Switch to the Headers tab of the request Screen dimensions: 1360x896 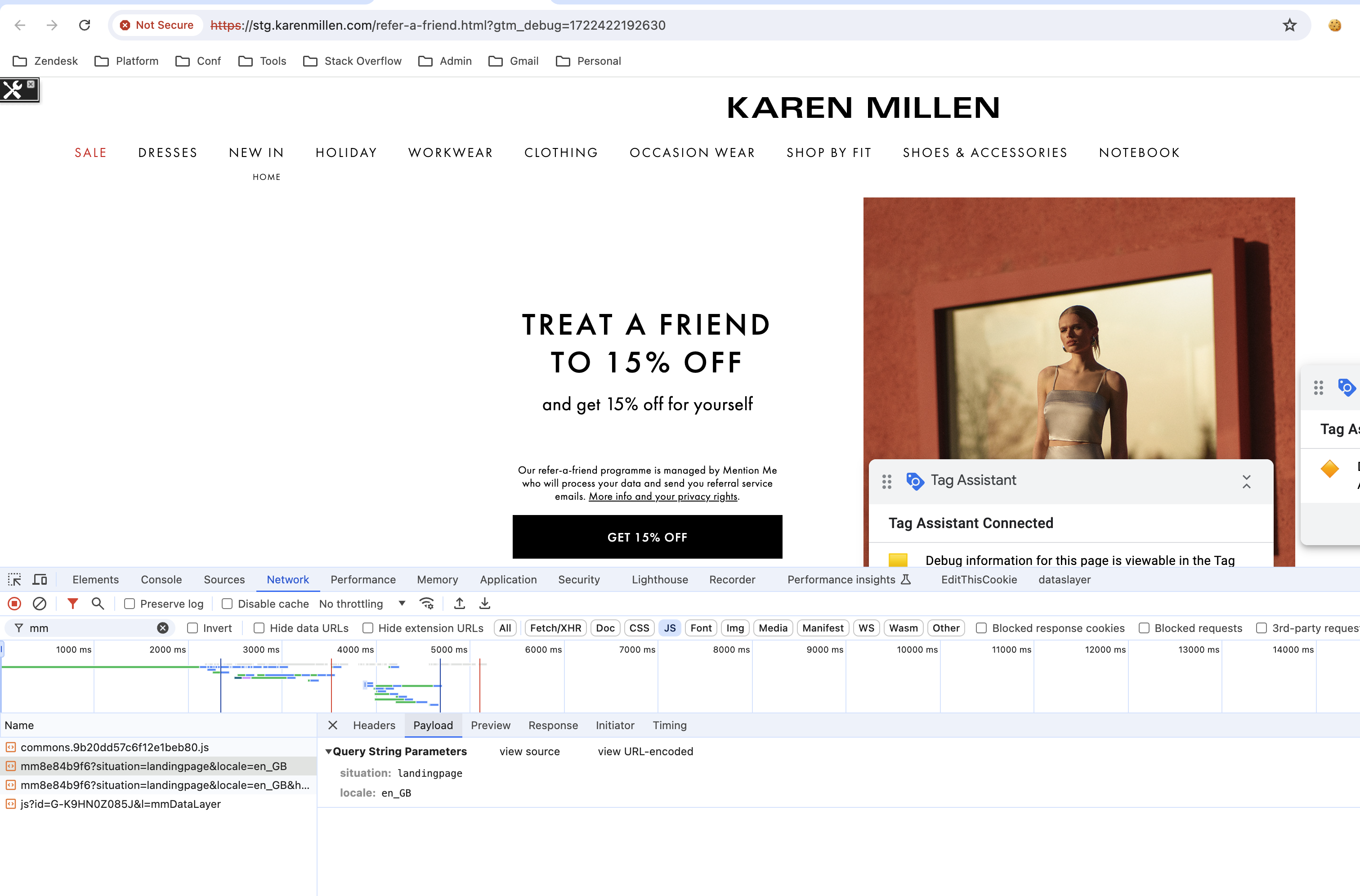tap(374, 725)
